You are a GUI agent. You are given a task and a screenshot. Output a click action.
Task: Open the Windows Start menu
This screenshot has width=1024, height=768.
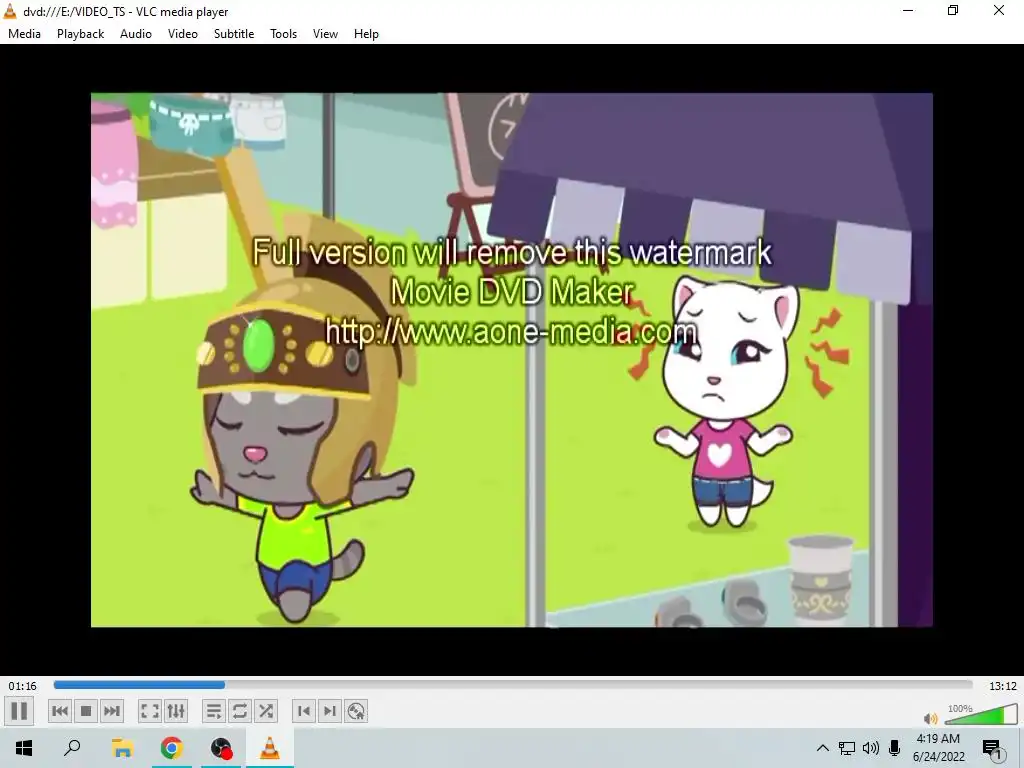[24, 748]
